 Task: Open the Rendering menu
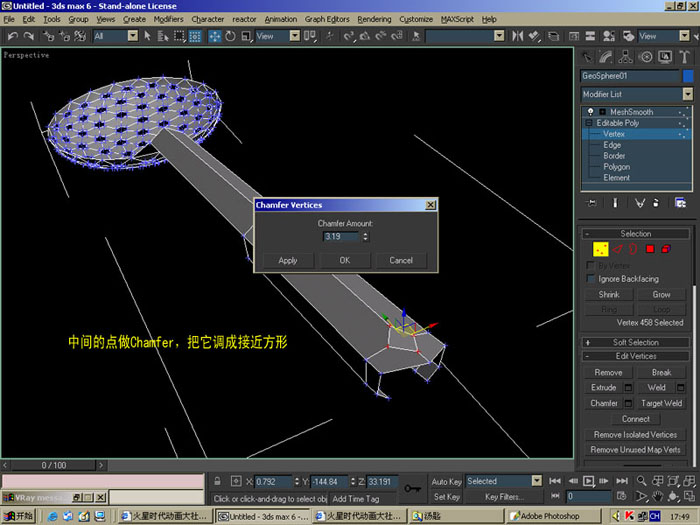374,19
